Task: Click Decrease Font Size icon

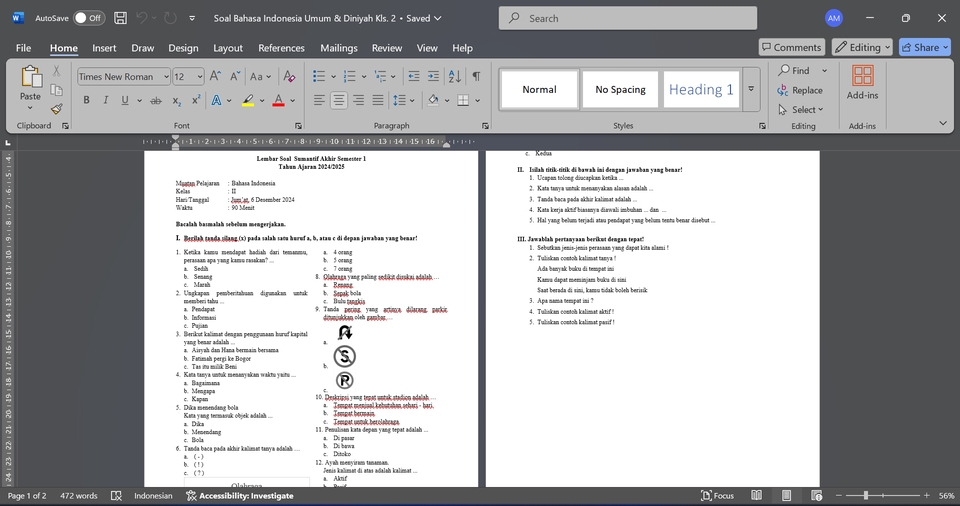Action: coord(235,77)
